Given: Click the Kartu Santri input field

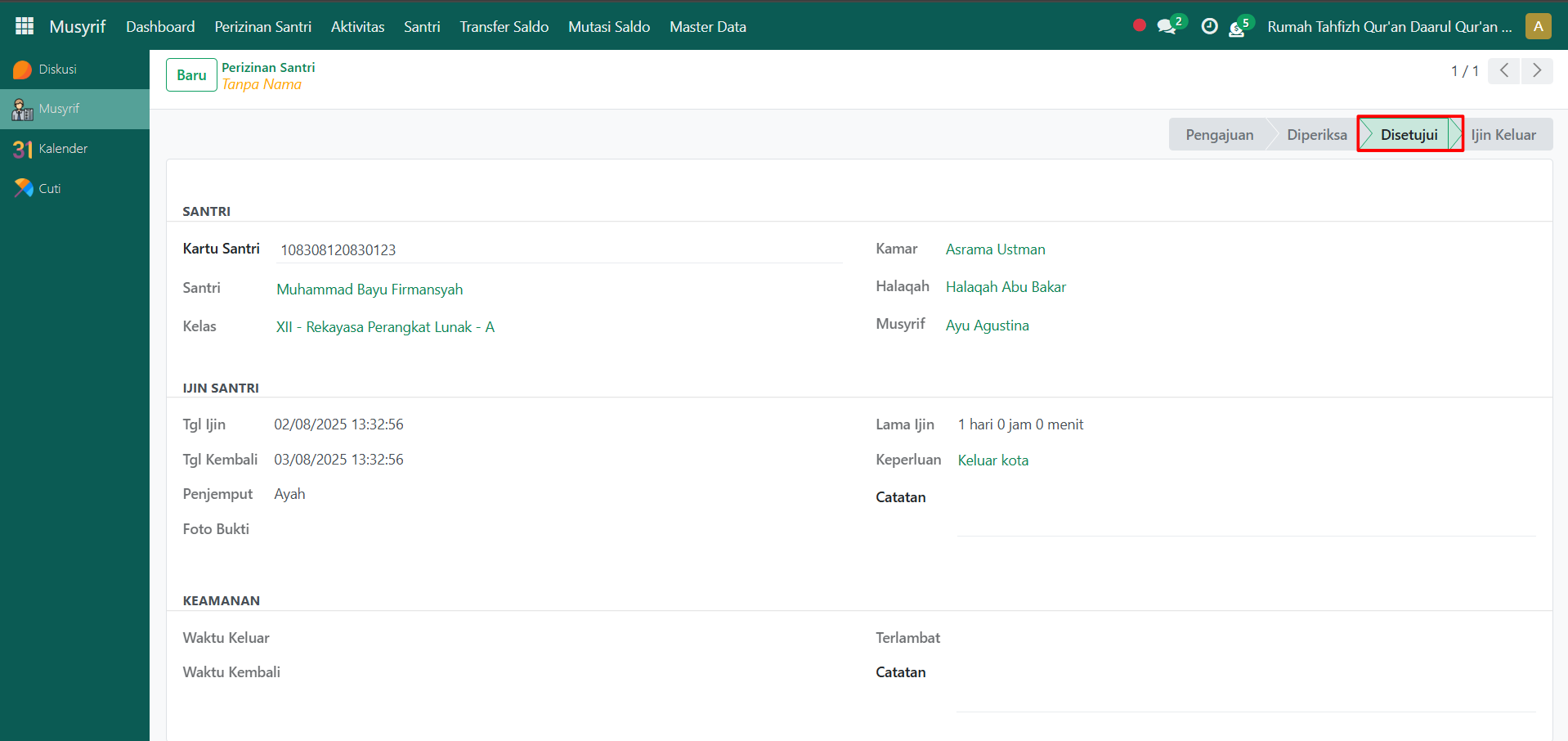Looking at the screenshot, I should coord(559,250).
